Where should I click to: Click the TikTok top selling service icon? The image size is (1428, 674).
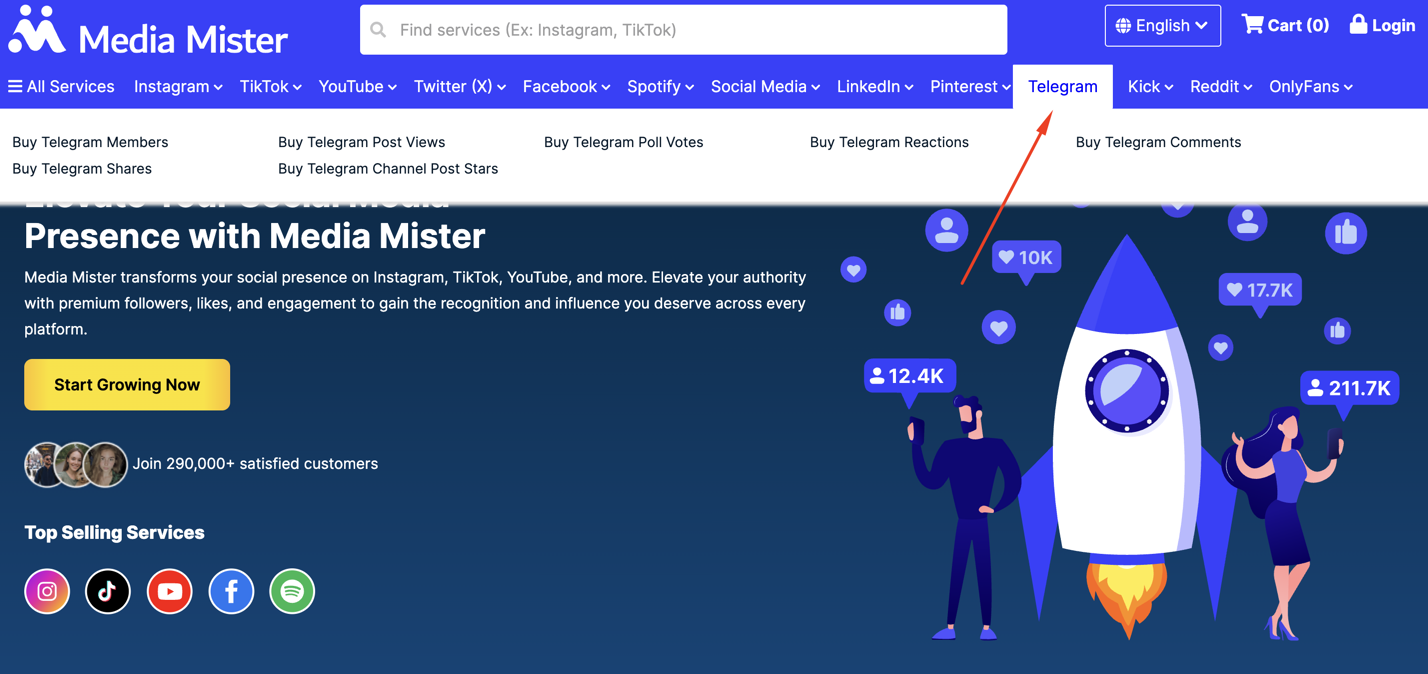108,591
